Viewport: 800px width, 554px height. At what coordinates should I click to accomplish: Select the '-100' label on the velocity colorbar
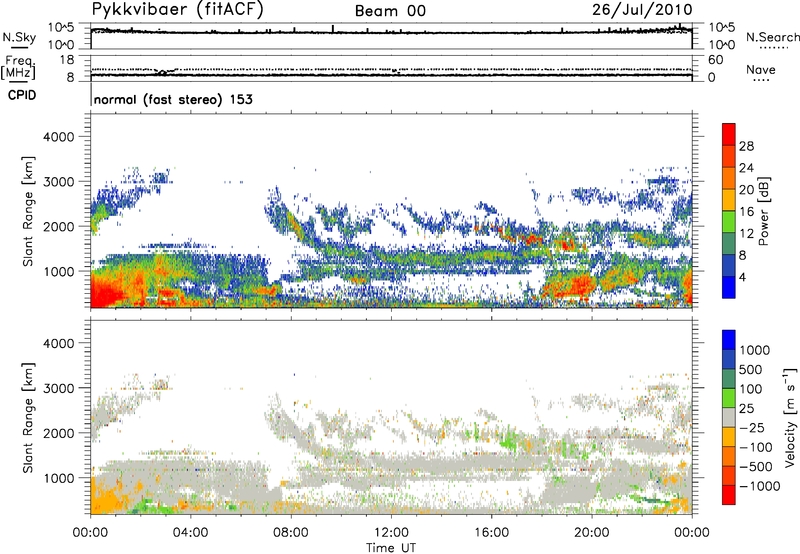coord(756,447)
